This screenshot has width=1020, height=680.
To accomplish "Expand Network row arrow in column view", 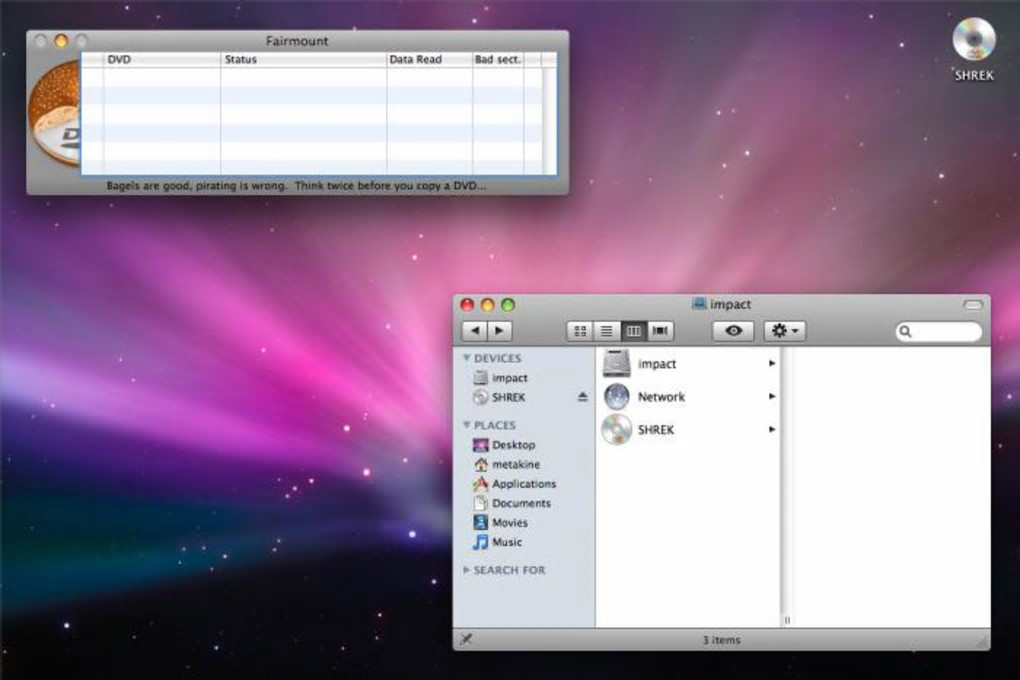I will pos(772,396).
